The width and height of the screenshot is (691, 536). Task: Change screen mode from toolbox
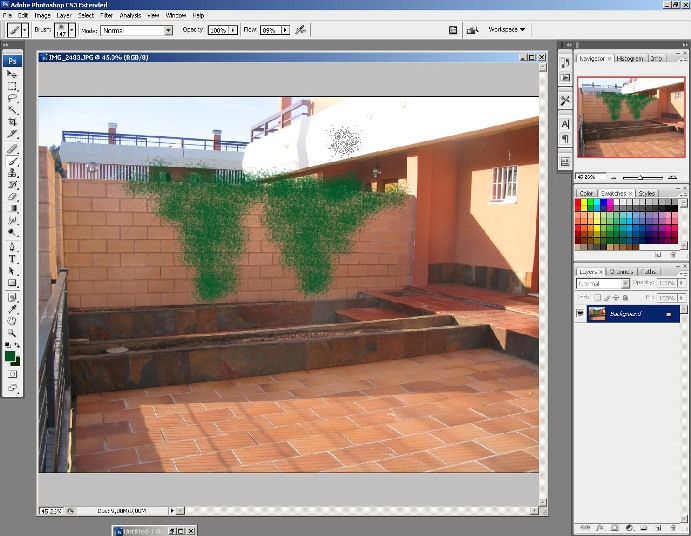[12, 388]
